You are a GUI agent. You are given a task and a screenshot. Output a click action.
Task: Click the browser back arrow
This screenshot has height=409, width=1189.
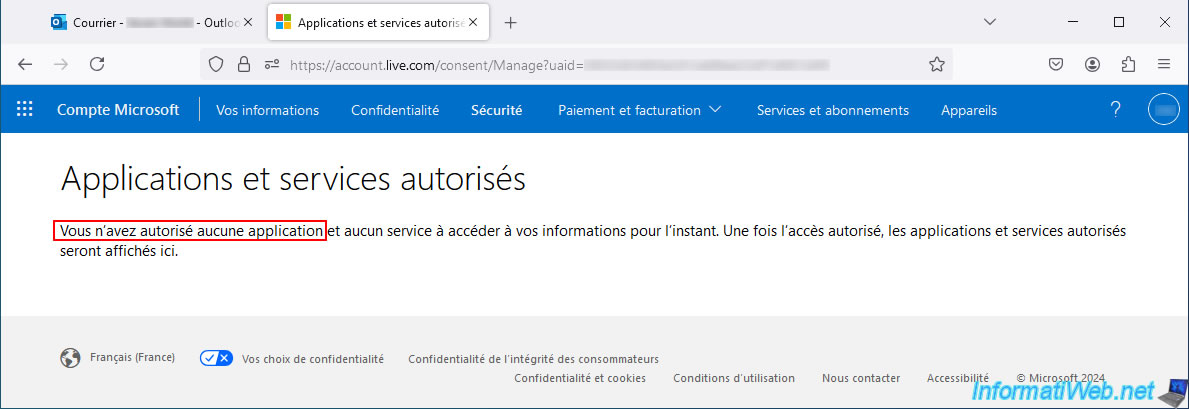click(25, 64)
